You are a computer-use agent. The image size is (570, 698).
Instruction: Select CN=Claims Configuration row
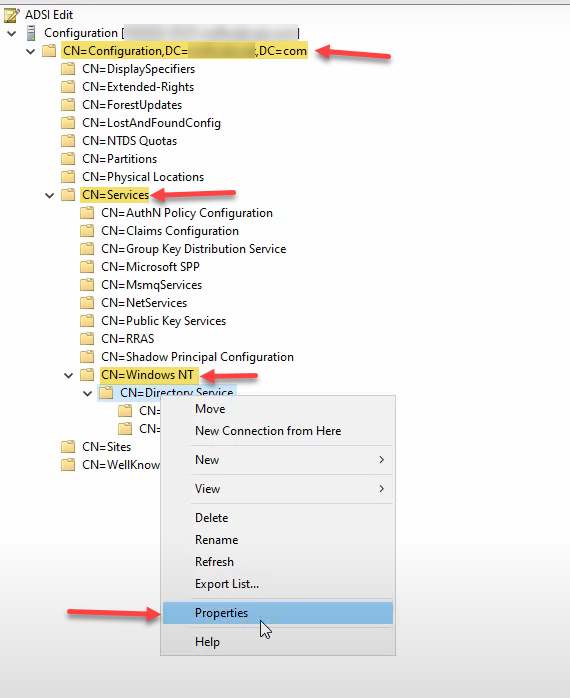click(170, 231)
